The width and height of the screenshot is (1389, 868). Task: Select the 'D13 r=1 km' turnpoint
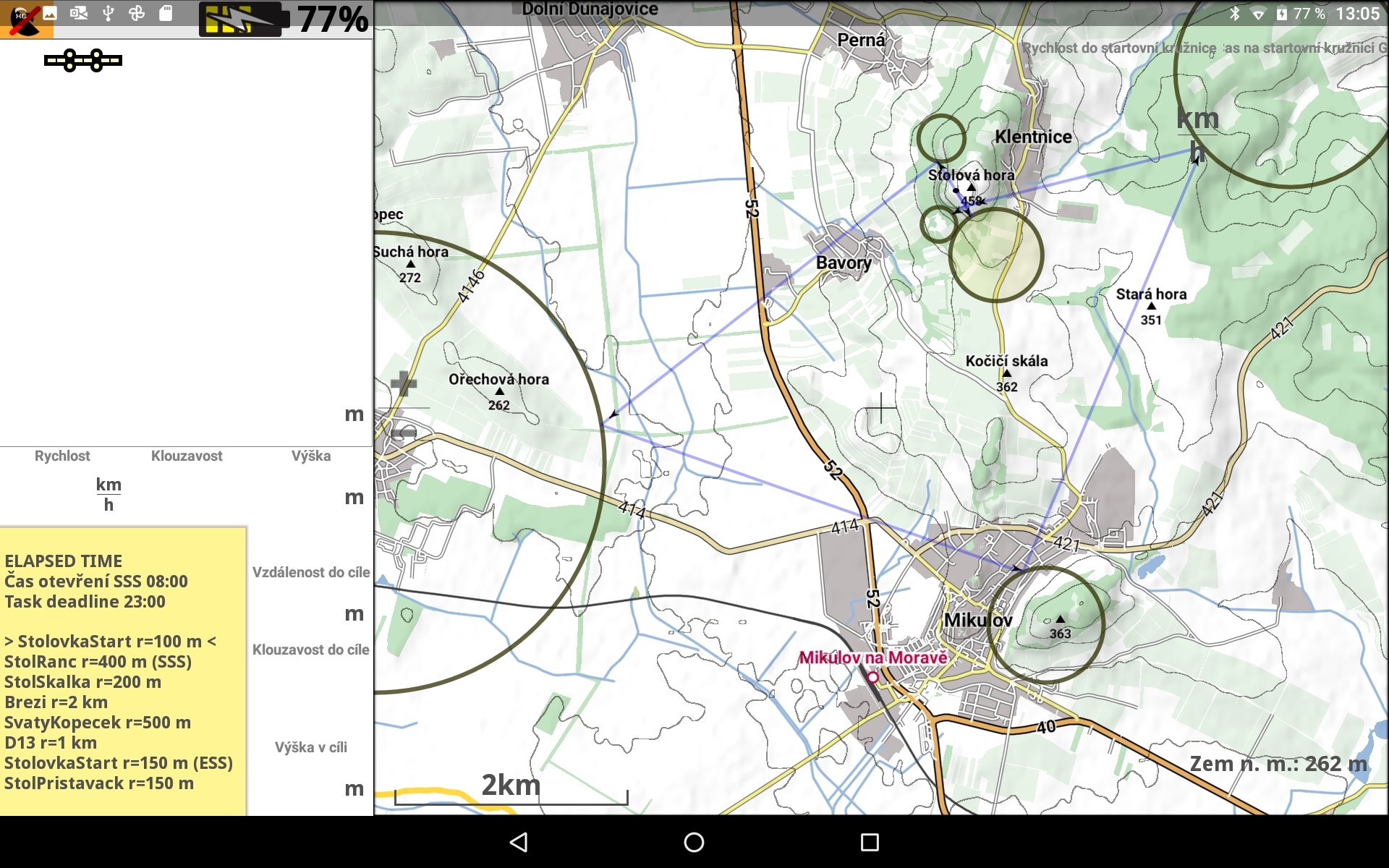pos(51,743)
